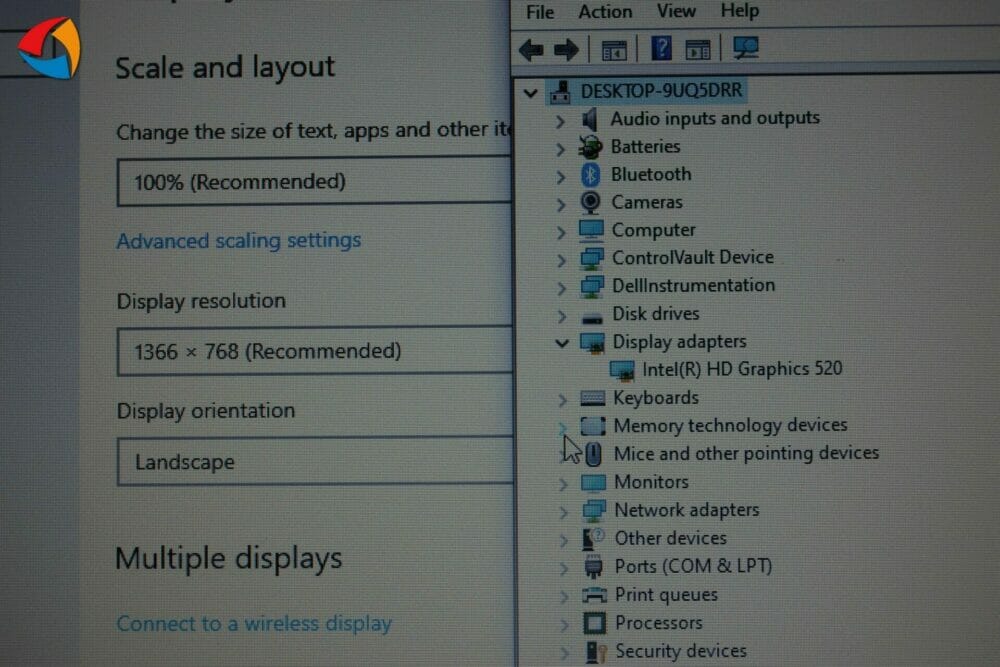Open the 1366 × 768 display resolution dropdown

(315, 351)
